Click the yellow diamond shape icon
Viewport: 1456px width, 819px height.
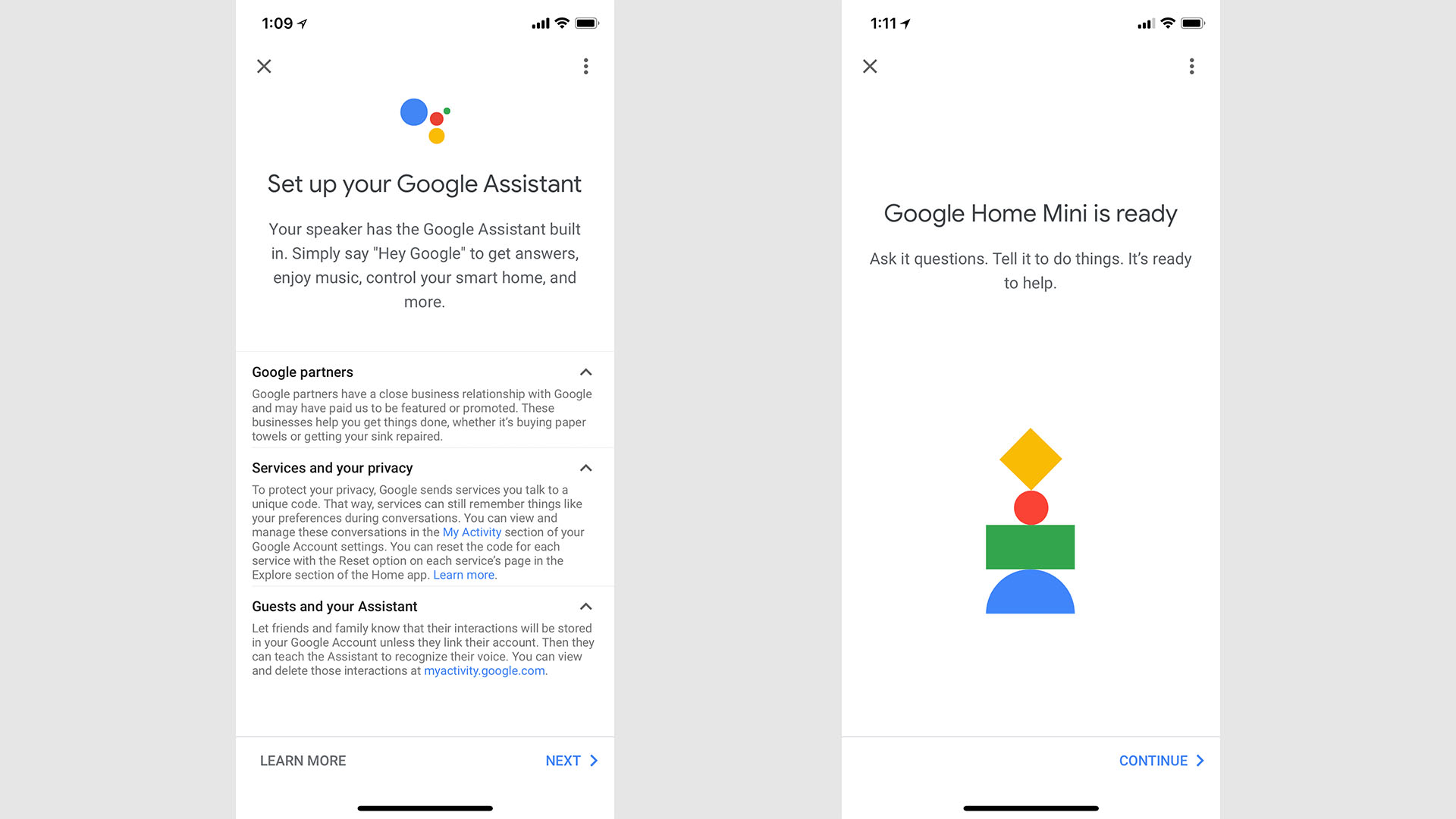[x=1030, y=460]
